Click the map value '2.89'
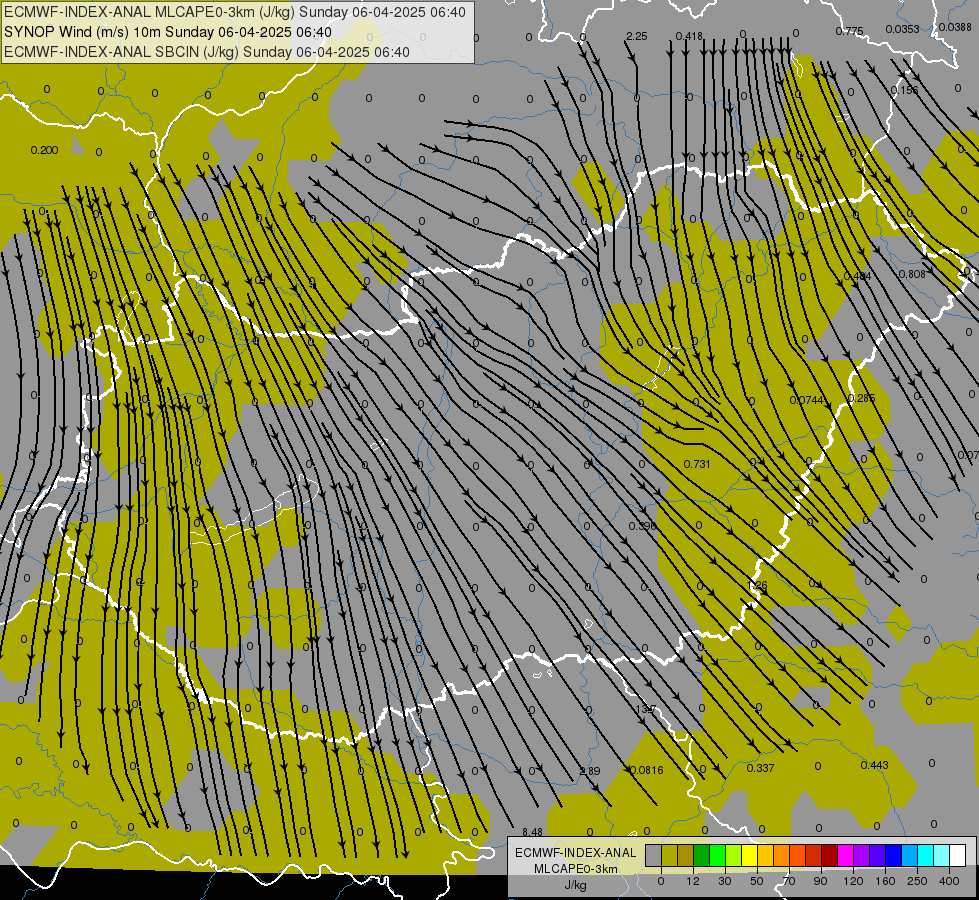This screenshot has width=979, height=900. 589,771
